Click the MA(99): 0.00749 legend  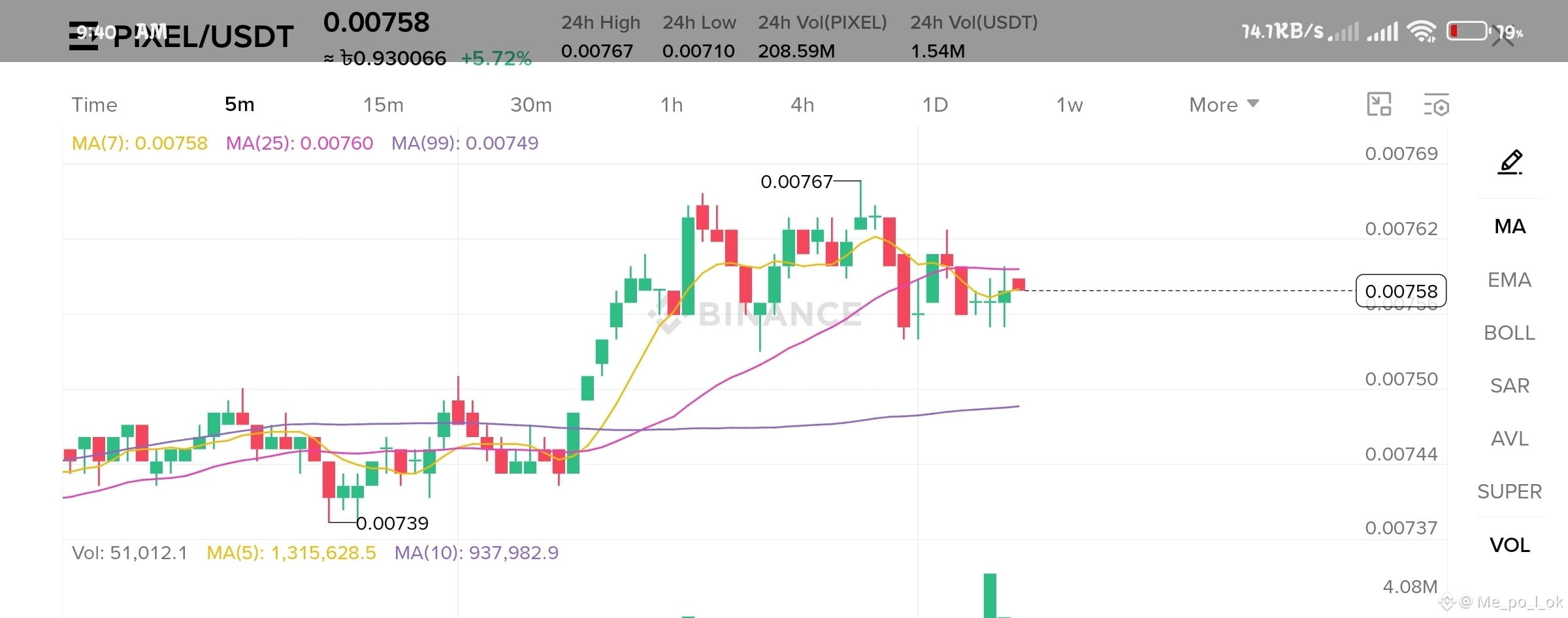[x=465, y=143]
